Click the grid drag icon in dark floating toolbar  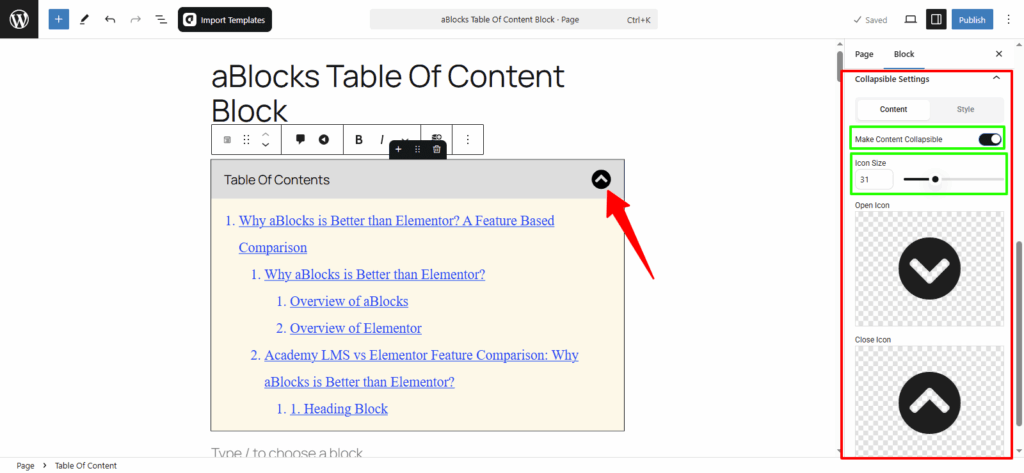click(x=418, y=150)
